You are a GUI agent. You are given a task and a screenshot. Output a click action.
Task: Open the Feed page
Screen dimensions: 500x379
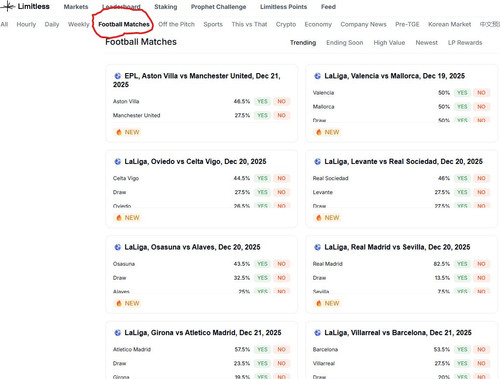point(328,7)
